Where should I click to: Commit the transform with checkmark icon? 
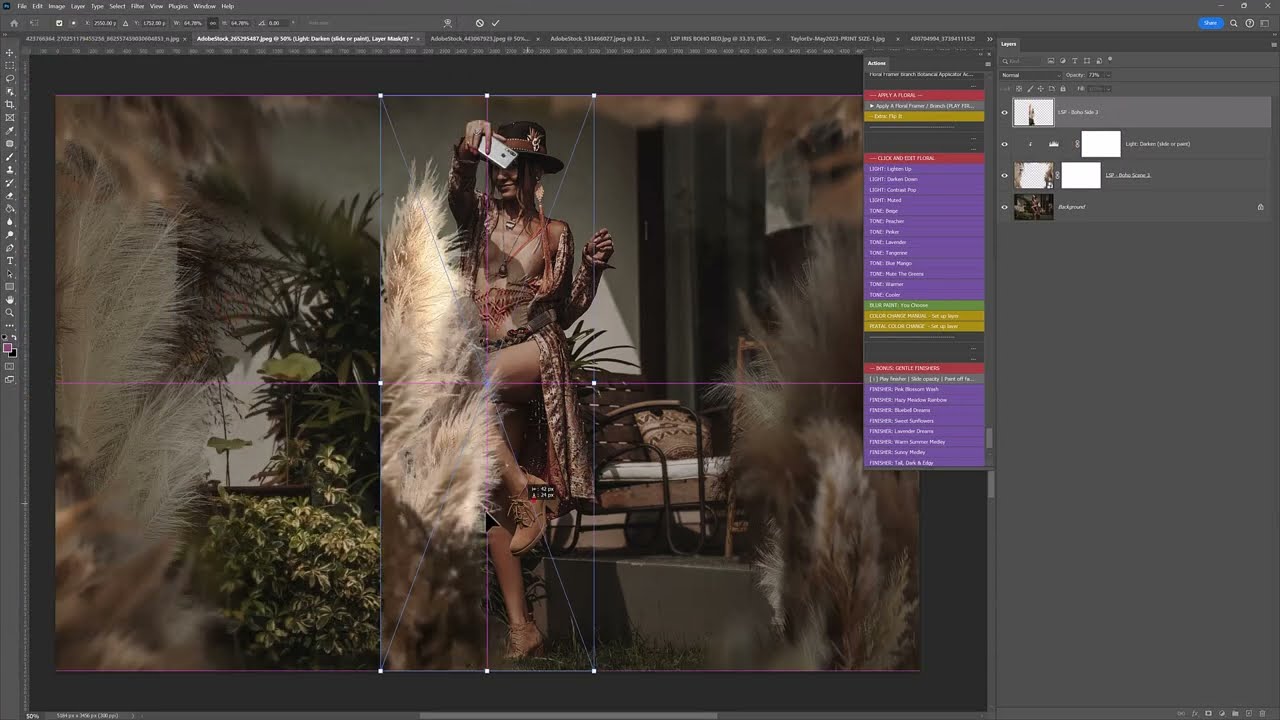pos(495,23)
